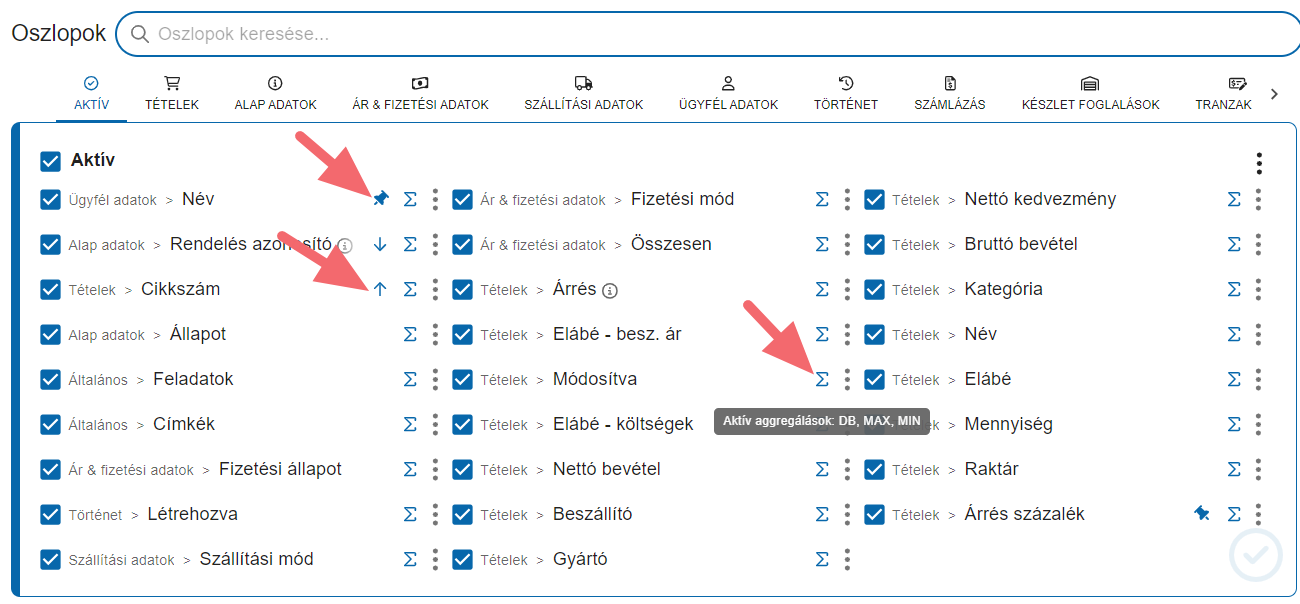The height and width of the screenshot is (604, 1300).
Task: Click the sigma icon for Fizetési mód
Action: 822,200
